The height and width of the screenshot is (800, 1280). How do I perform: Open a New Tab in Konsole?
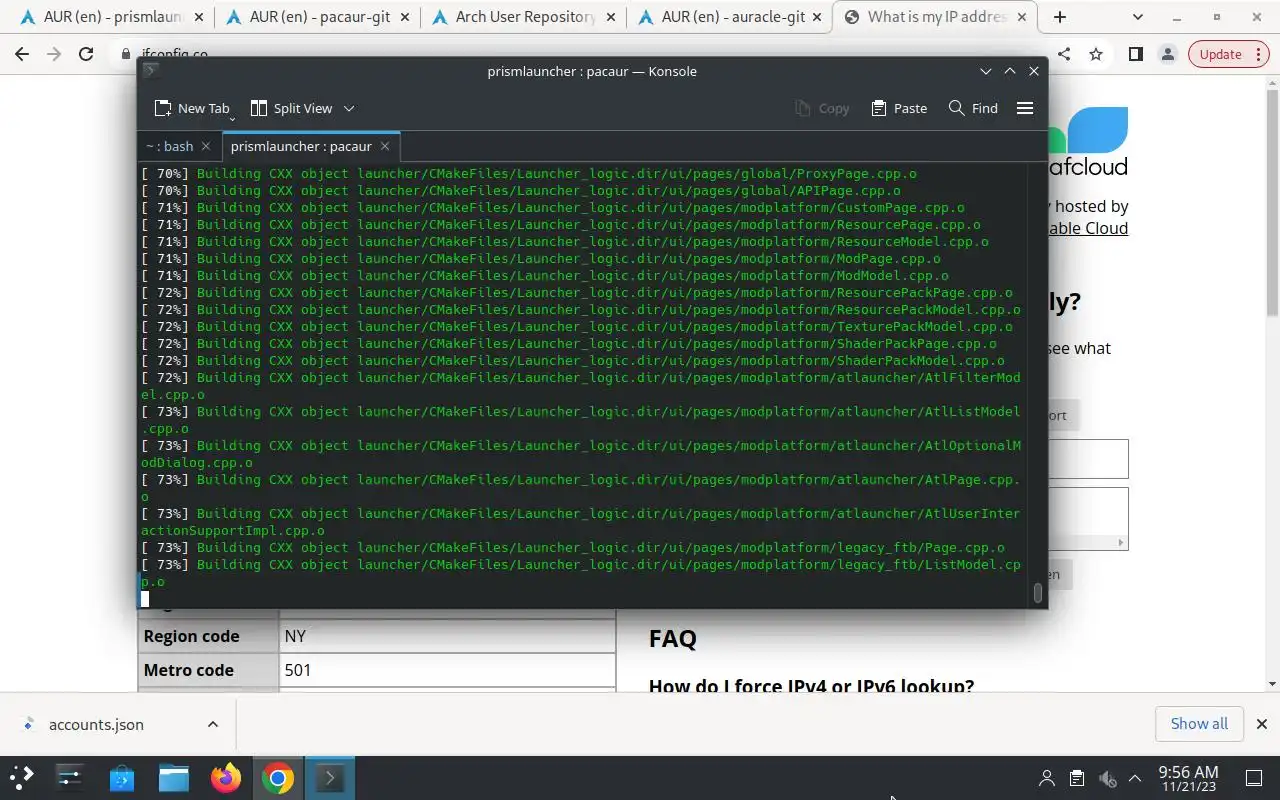click(192, 108)
